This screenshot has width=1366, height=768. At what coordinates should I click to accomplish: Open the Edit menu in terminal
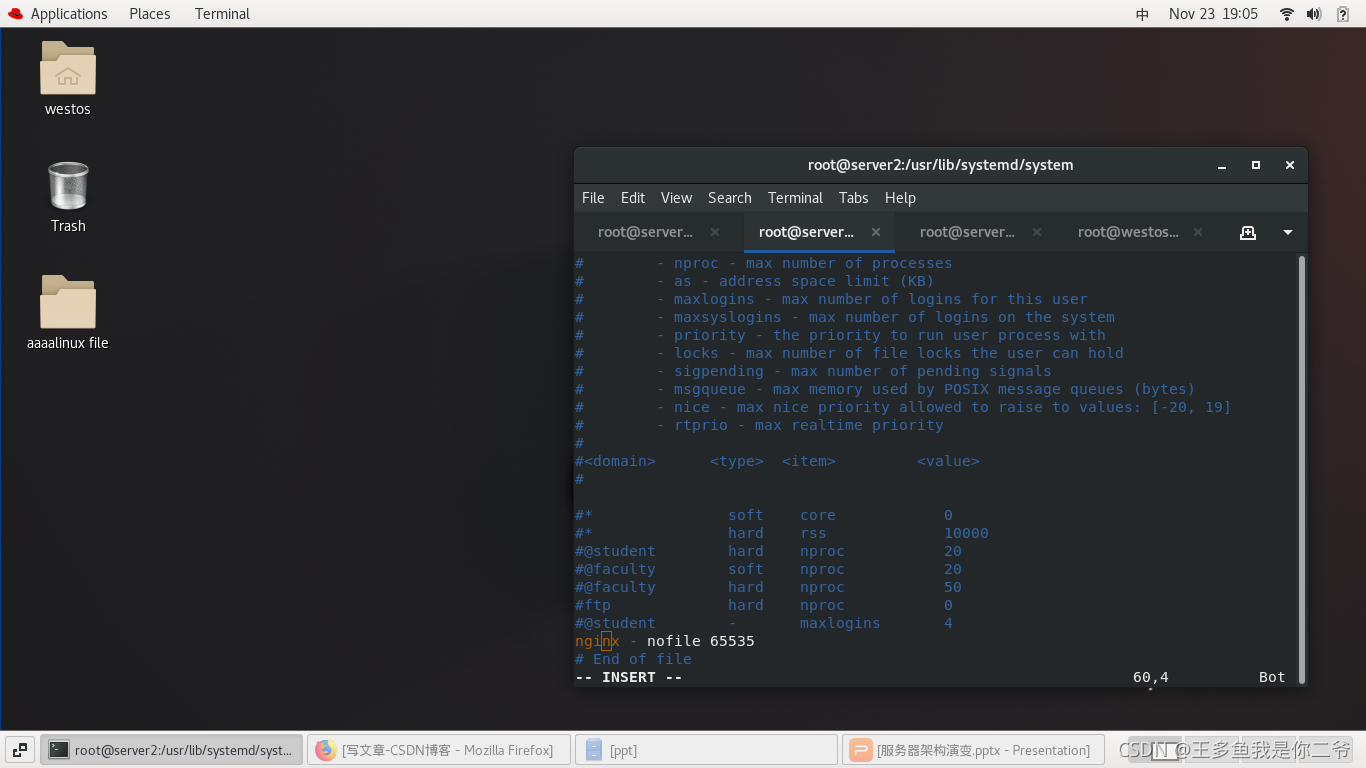[633, 198]
